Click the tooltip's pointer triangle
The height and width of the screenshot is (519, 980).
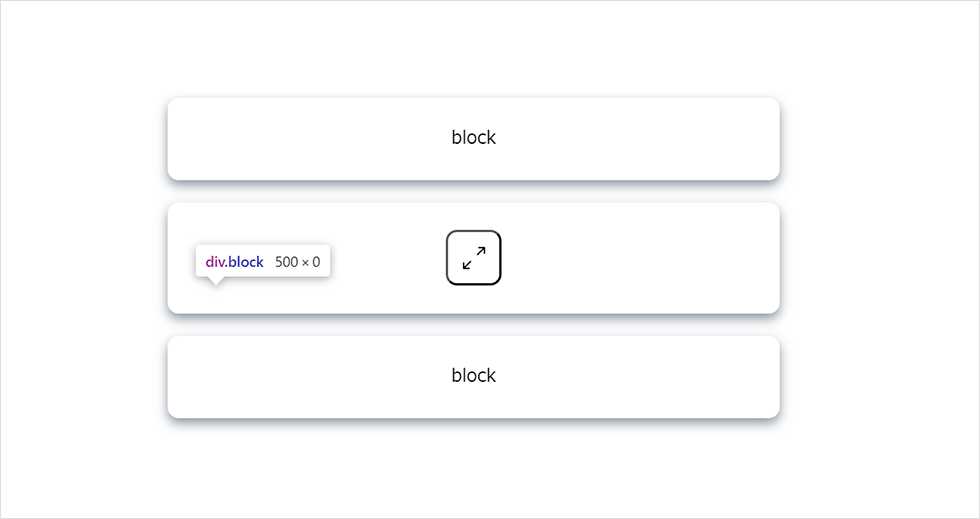tap(216, 281)
